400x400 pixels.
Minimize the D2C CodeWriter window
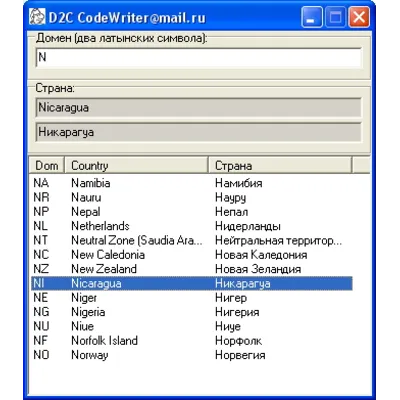(312, 17)
